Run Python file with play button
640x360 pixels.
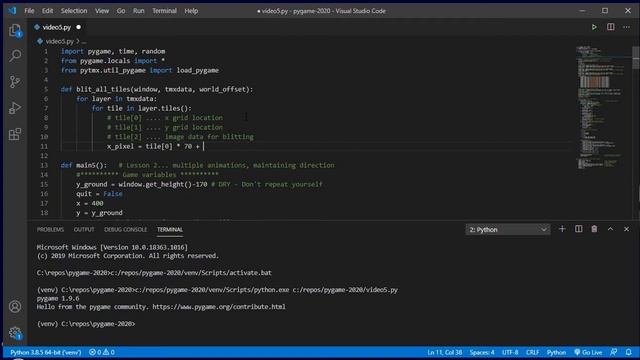click(594, 27)
